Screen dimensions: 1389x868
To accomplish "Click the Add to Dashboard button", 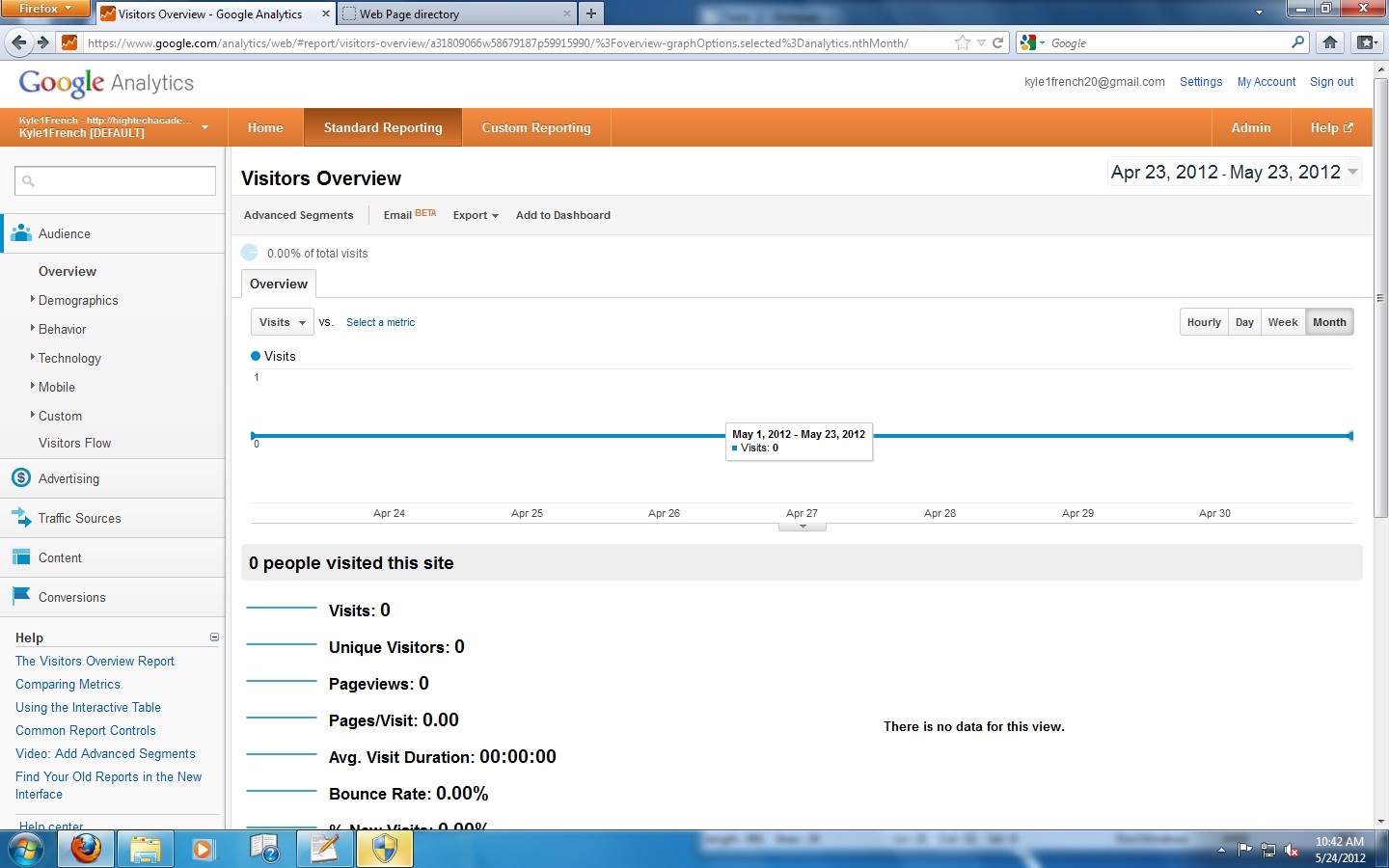I will [562, 215].
